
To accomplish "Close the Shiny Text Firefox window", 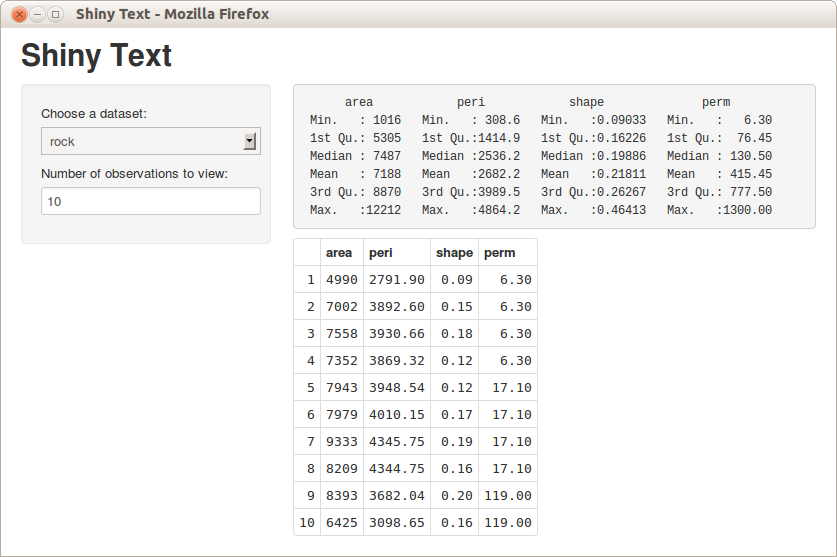I will pyautogui.click(x=18, y=14).
